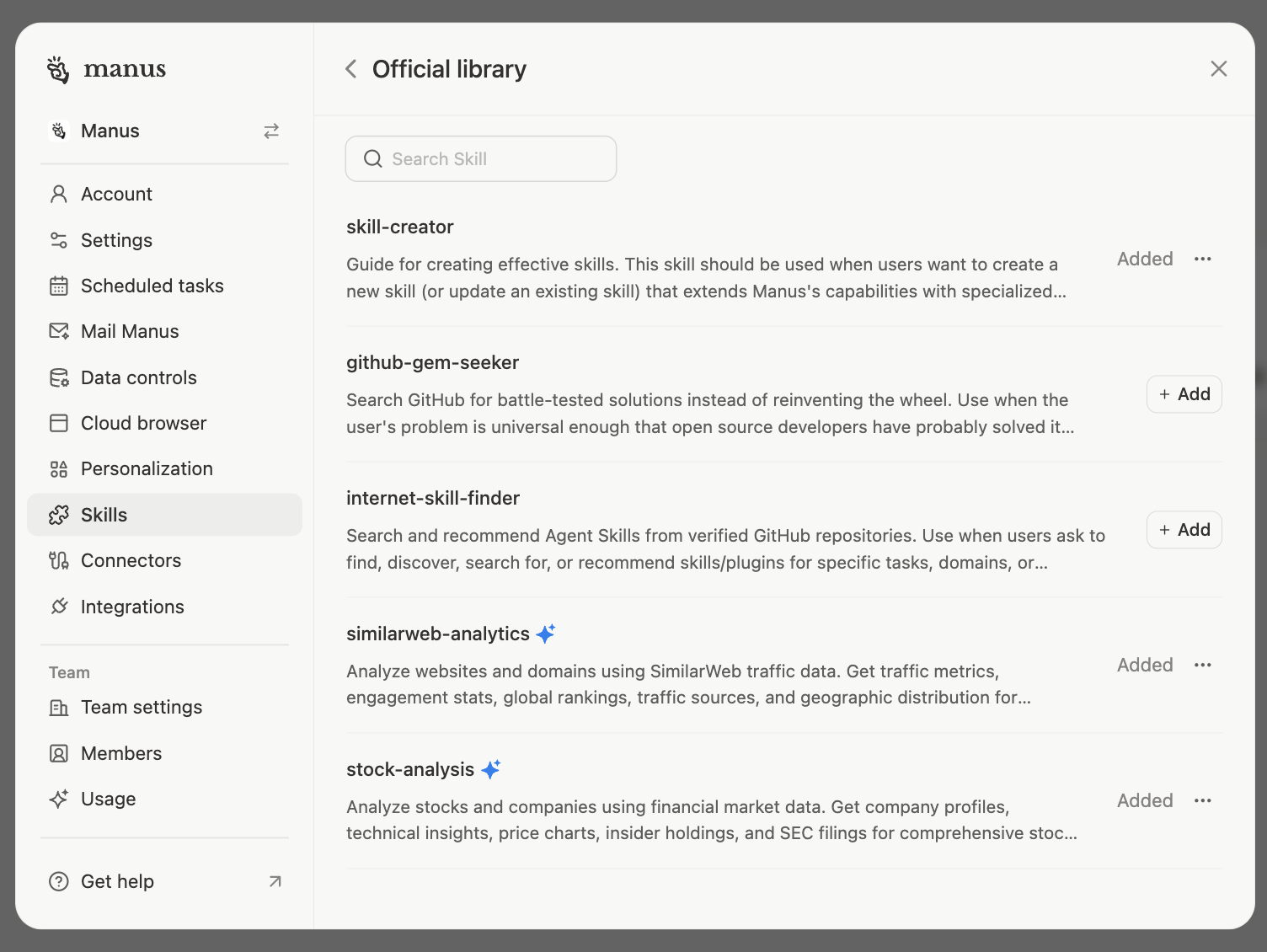The width and height of the screenshot is (1267, 952).
Task: Click the Mail Manus envelope icon
Action: (59, 332)
